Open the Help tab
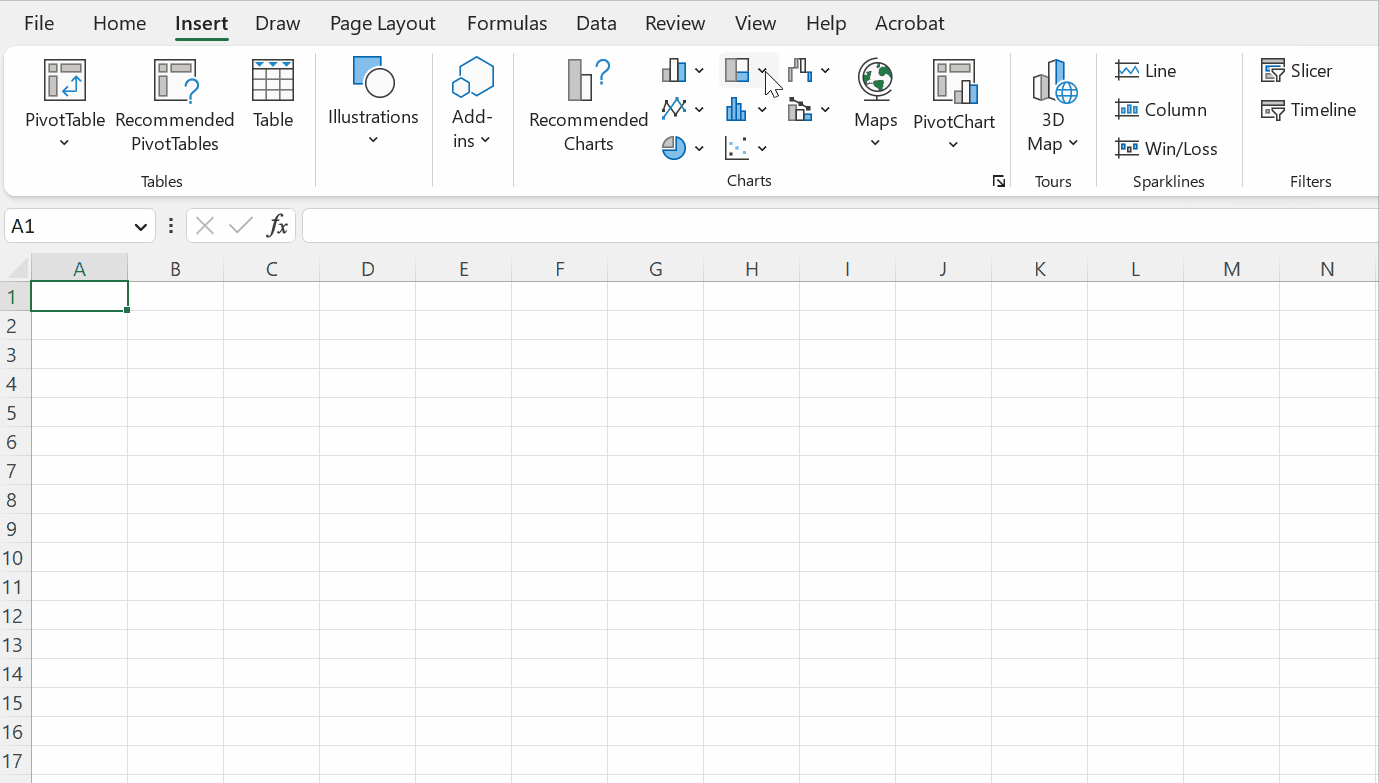The width and height of the screenshot is (1379, 783). (826, 23)
